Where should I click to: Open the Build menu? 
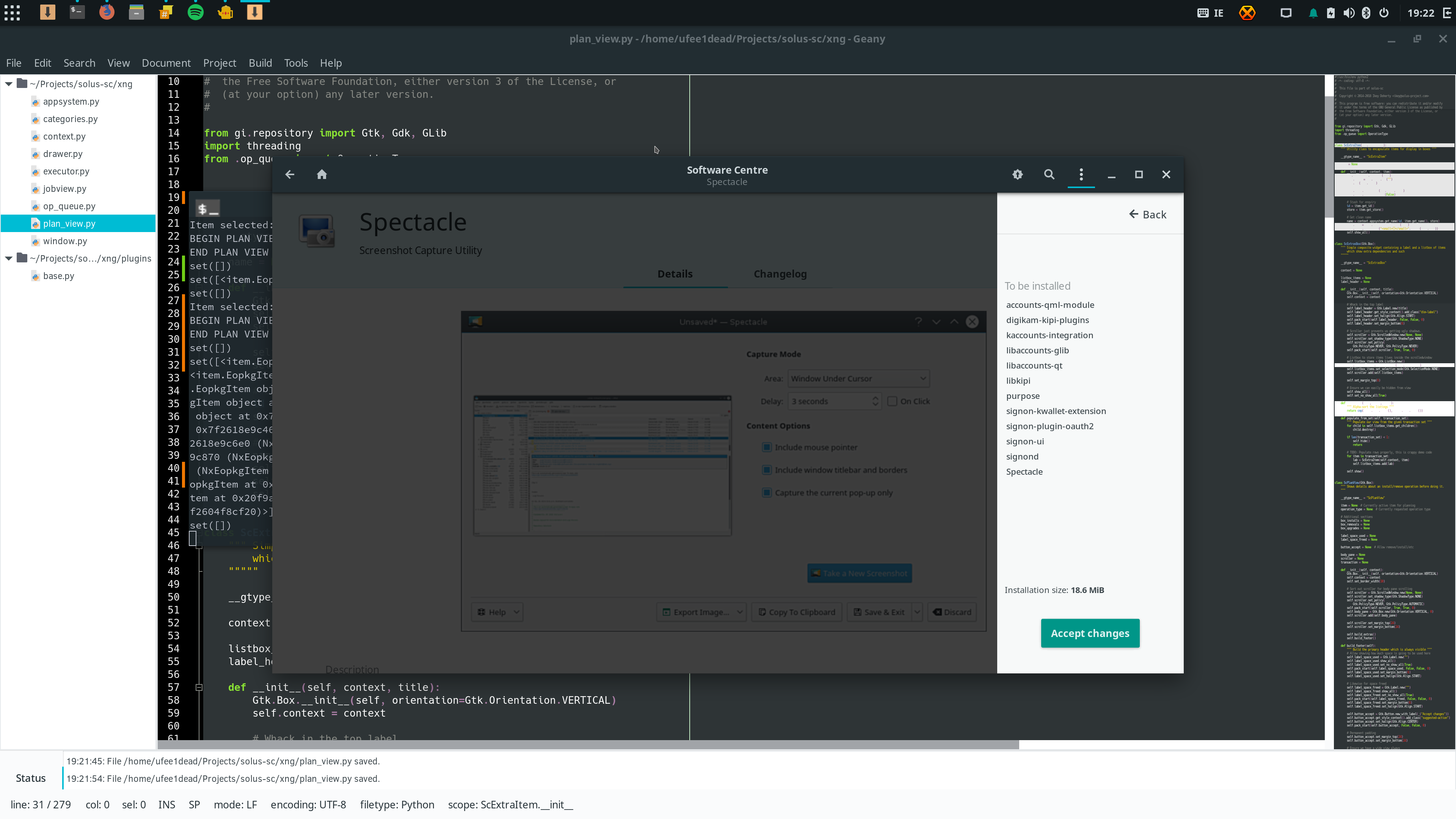coord(260,63)
